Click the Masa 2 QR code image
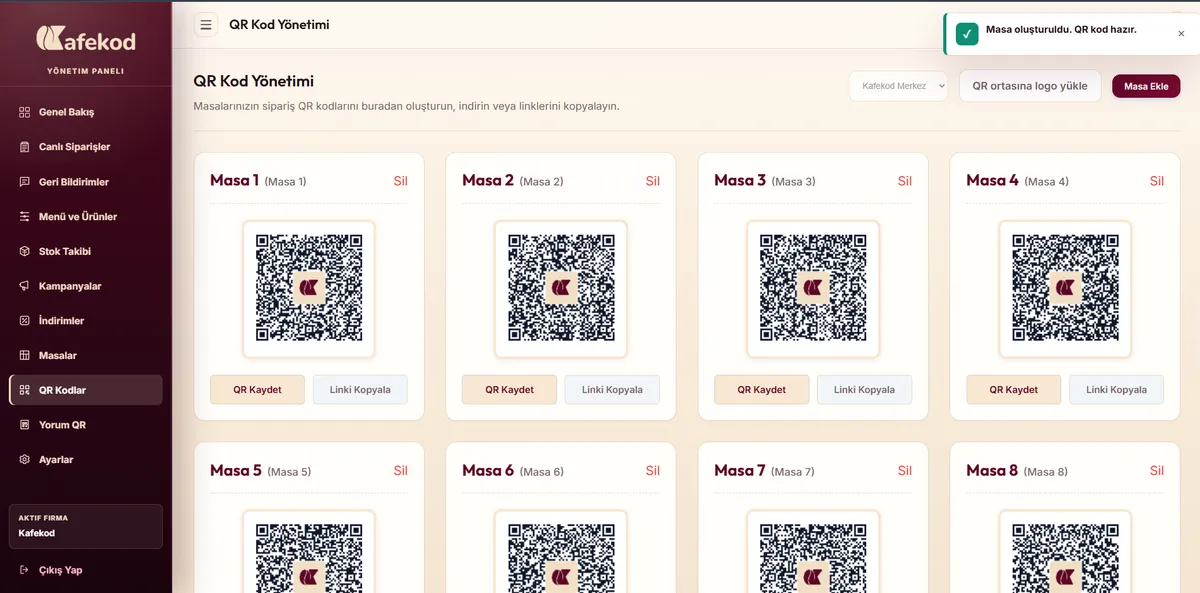The width and height of the screenshot is (1200, 593). (561, 289)
